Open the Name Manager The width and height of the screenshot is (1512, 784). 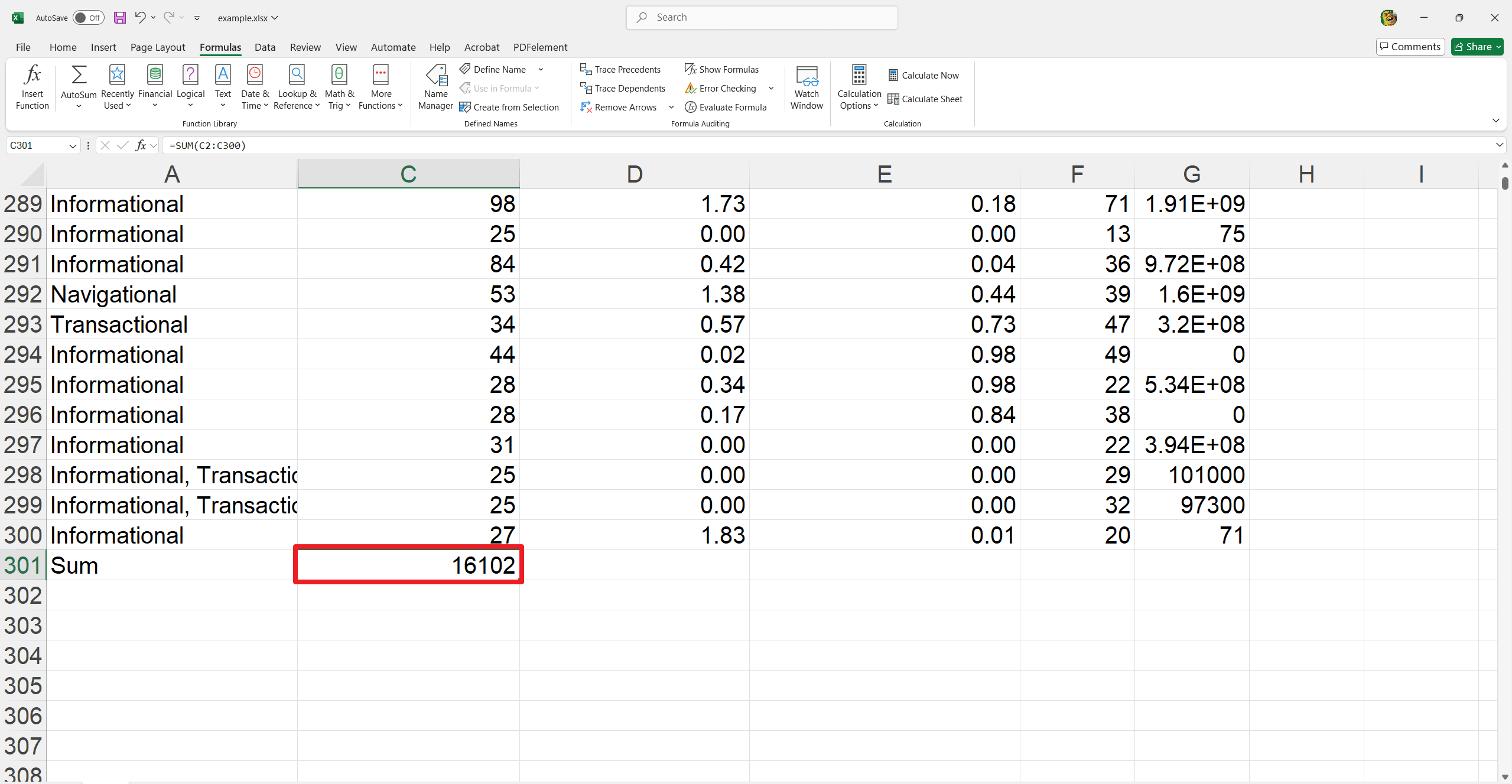[x=435, y=87]
